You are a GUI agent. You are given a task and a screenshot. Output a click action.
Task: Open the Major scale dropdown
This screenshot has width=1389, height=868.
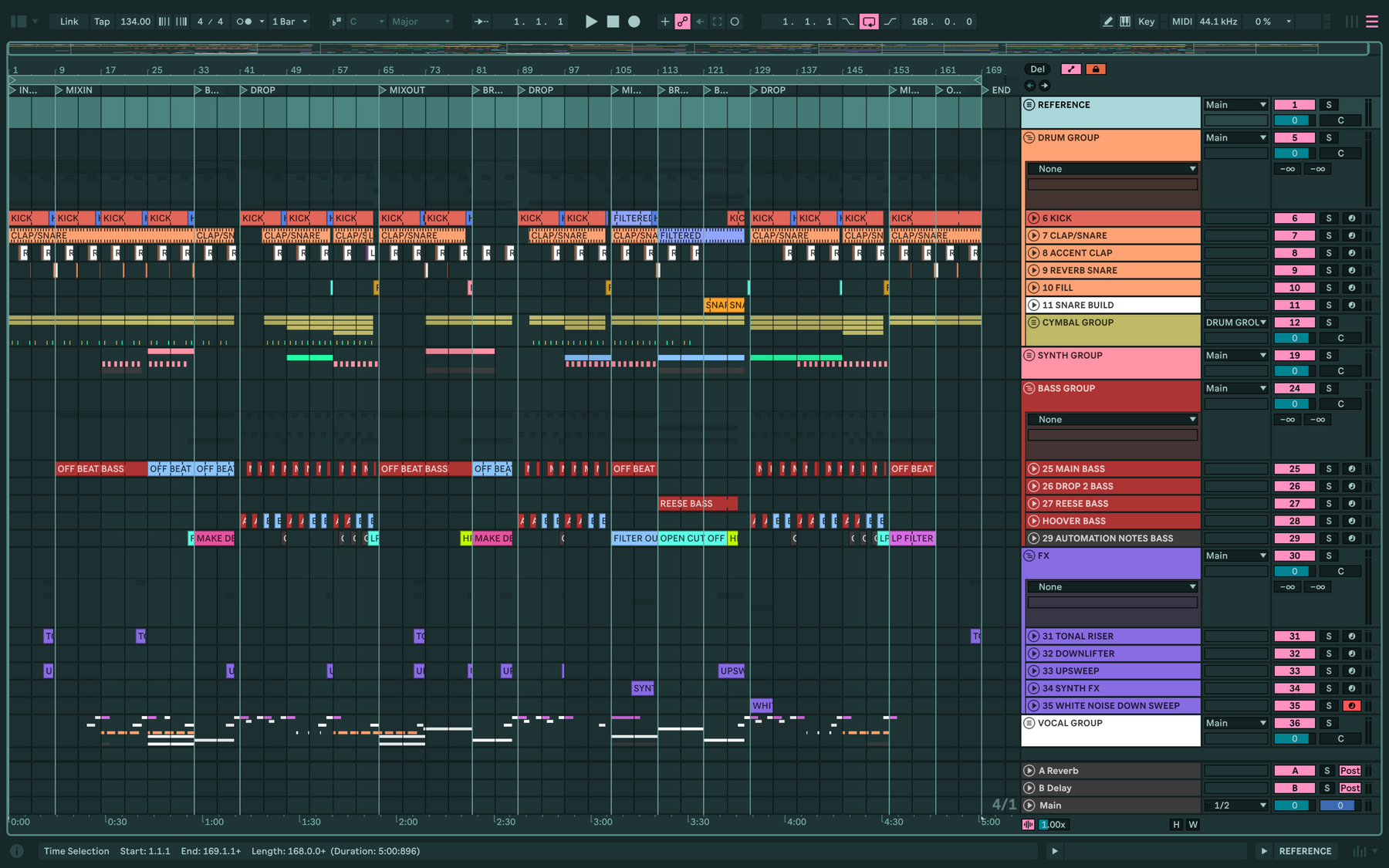pos(420,22)
